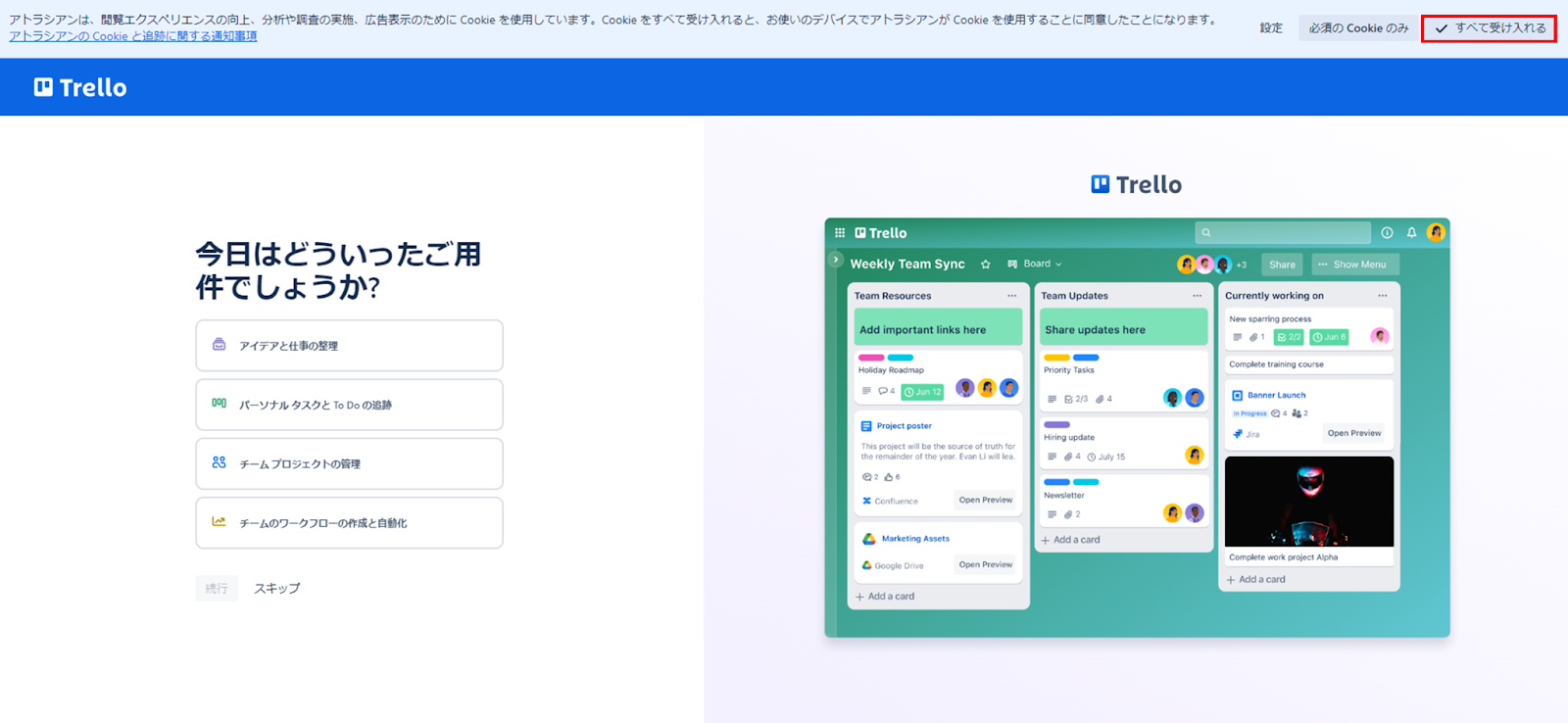Accept all cookies with すべて受け入れる button
This screenshot has width=1568, height=723.
1489,28
